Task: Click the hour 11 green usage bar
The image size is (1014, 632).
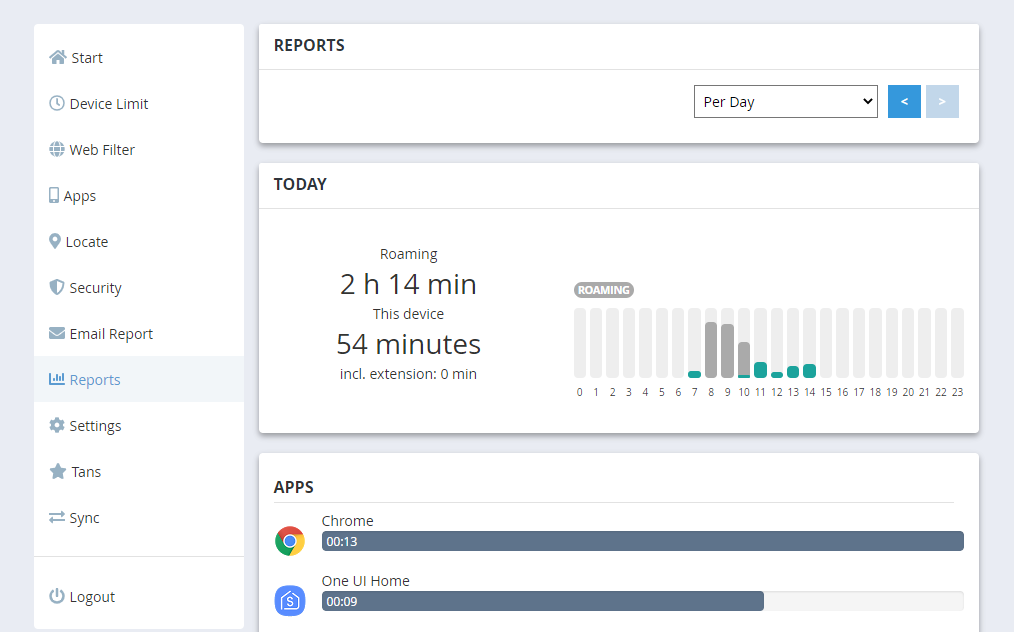Action: [760, 370]
